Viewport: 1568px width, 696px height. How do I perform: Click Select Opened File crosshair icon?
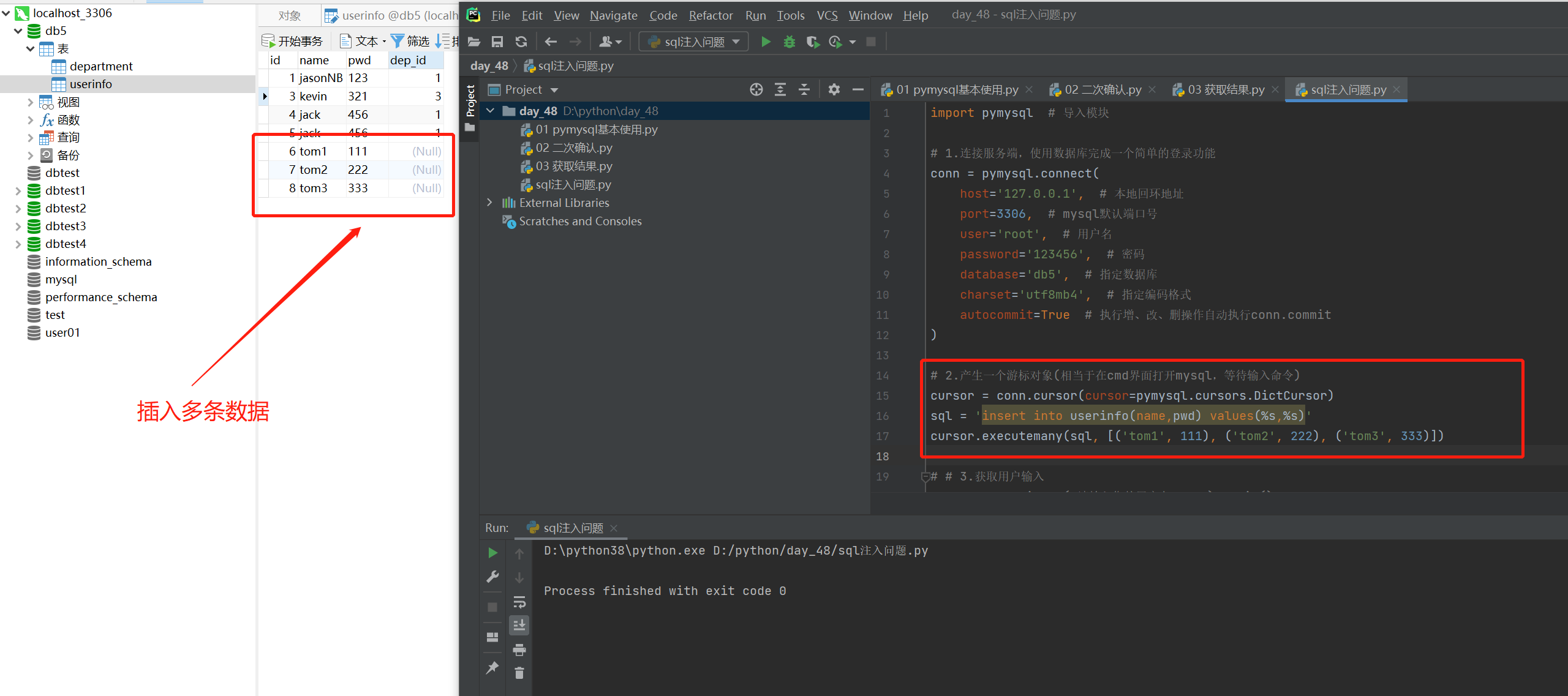756,89
